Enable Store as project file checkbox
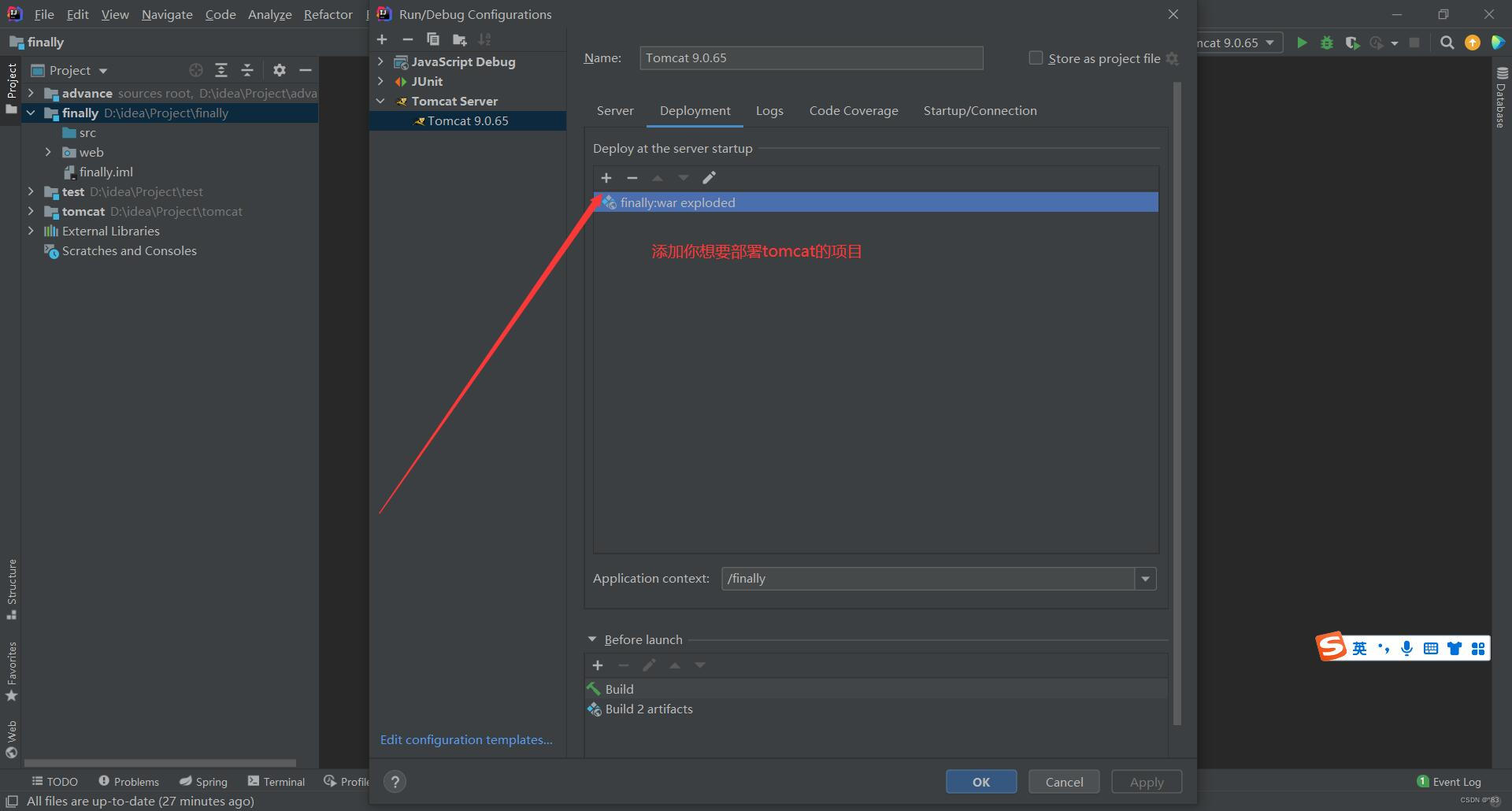This screenshot has width=1512, height=811. [x=1036, y=57]
